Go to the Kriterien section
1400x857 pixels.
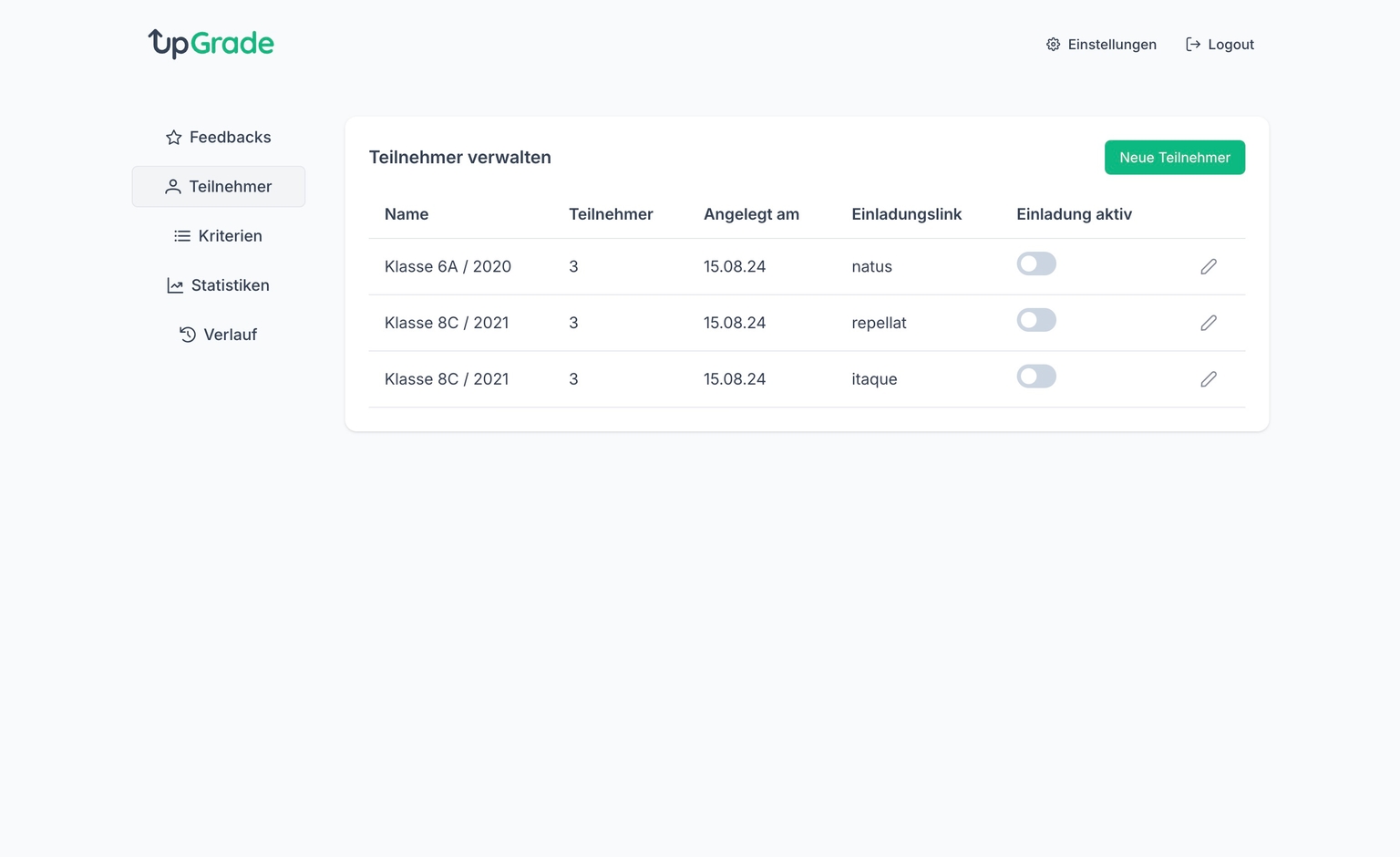pos(219,236)
